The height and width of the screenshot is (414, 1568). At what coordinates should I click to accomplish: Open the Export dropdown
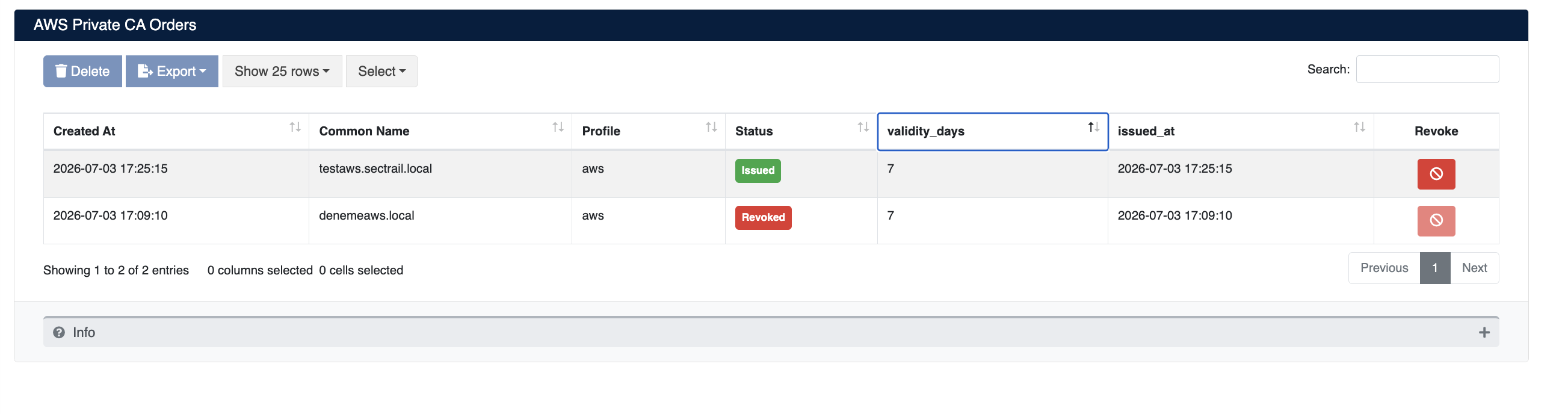tap(171, 71)
